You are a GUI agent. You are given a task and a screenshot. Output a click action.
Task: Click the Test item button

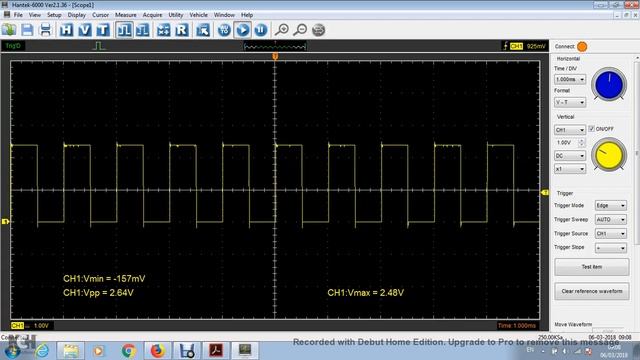591,267
